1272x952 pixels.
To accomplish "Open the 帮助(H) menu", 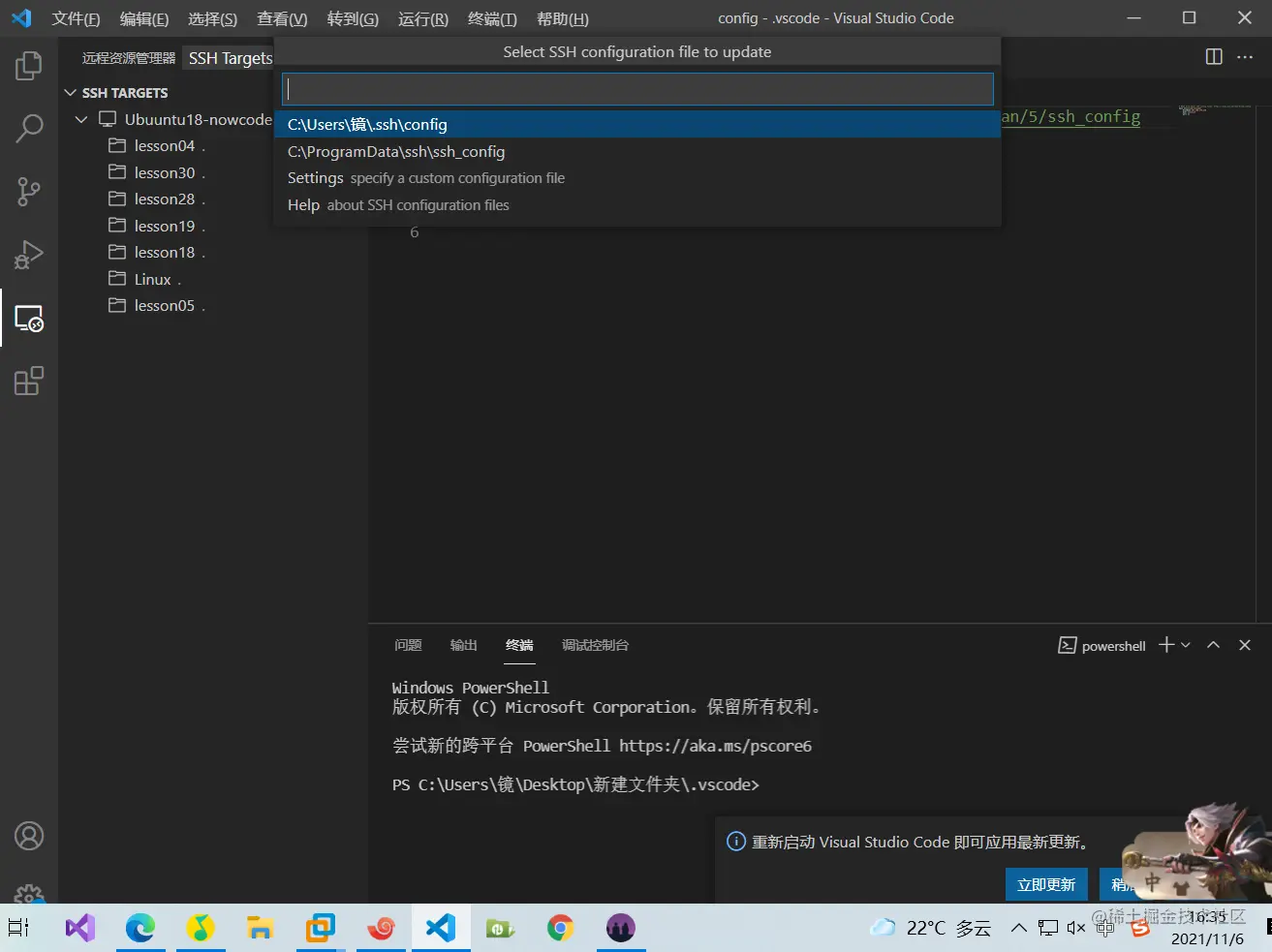I will pyautogui.click(x=563, y=18).
